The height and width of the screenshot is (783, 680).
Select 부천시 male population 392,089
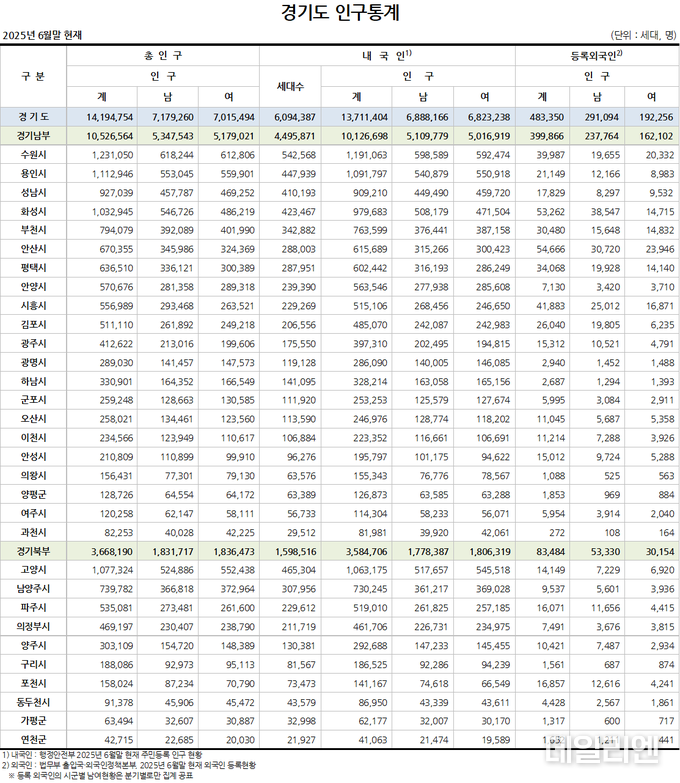tap(176, 230)
